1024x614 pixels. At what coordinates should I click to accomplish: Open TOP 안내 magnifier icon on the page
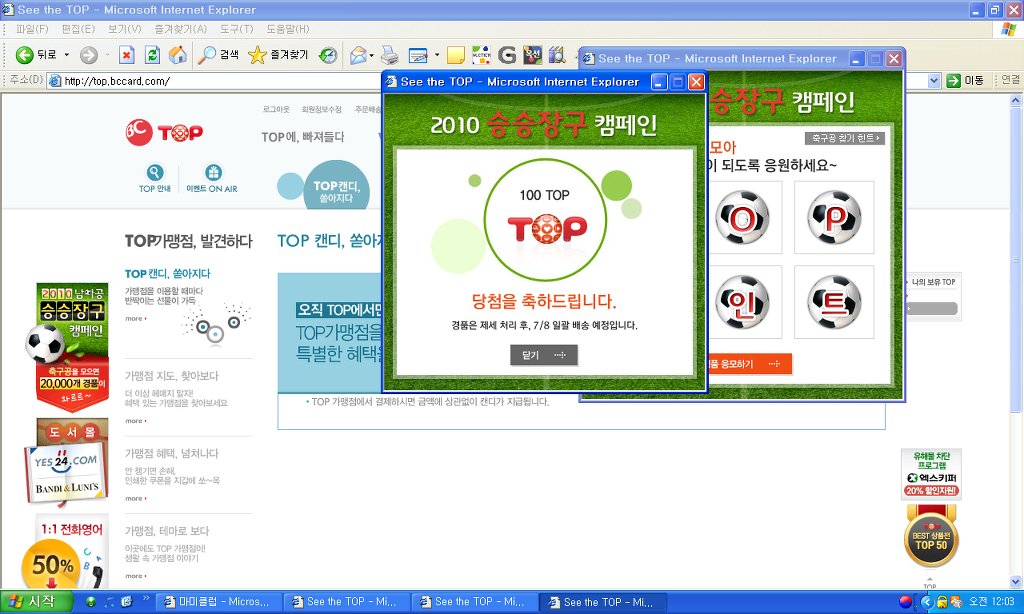[155, 172]
